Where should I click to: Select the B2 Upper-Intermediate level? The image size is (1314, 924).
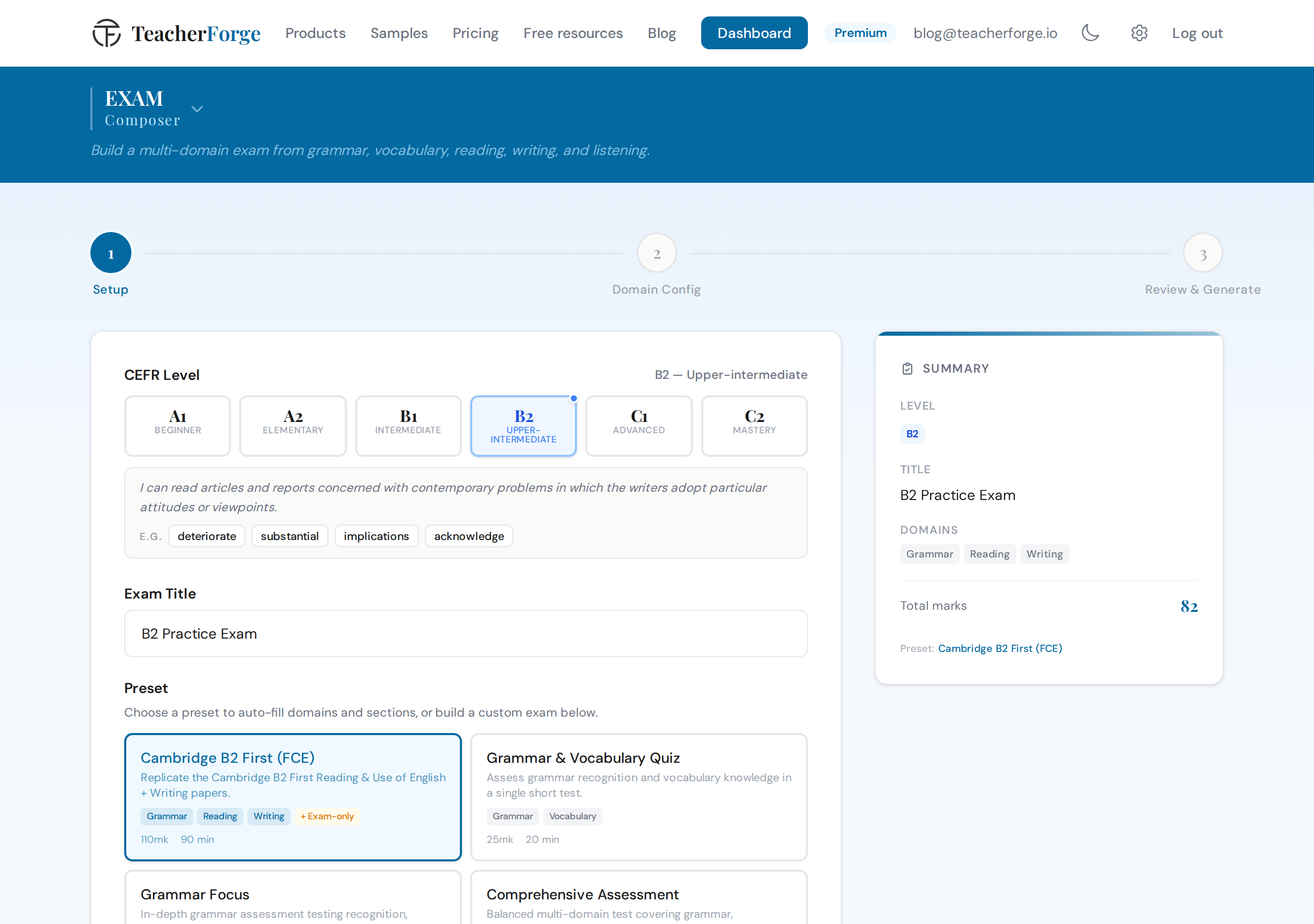coord(523,426)
